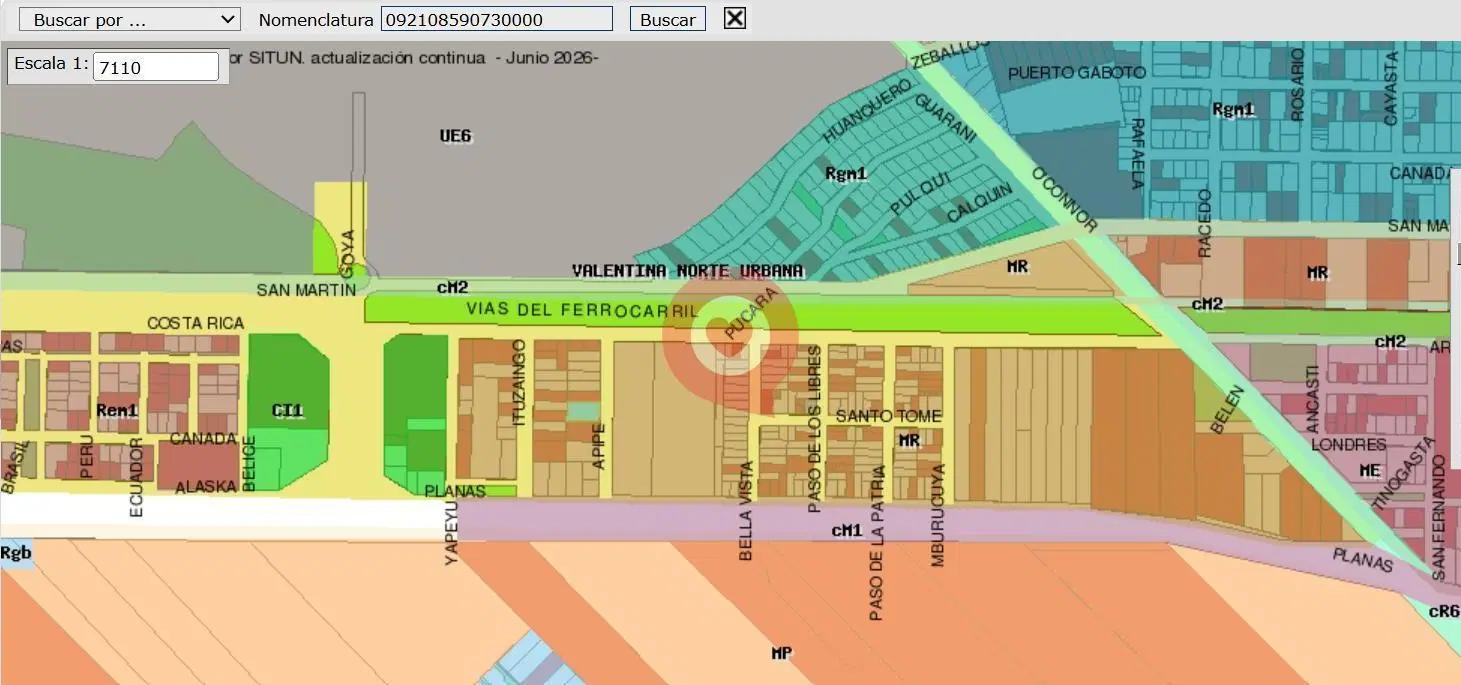Click the 'SAN MARTIN' street label
This screenshot has width=1461, height=685.
click(306, 290)
